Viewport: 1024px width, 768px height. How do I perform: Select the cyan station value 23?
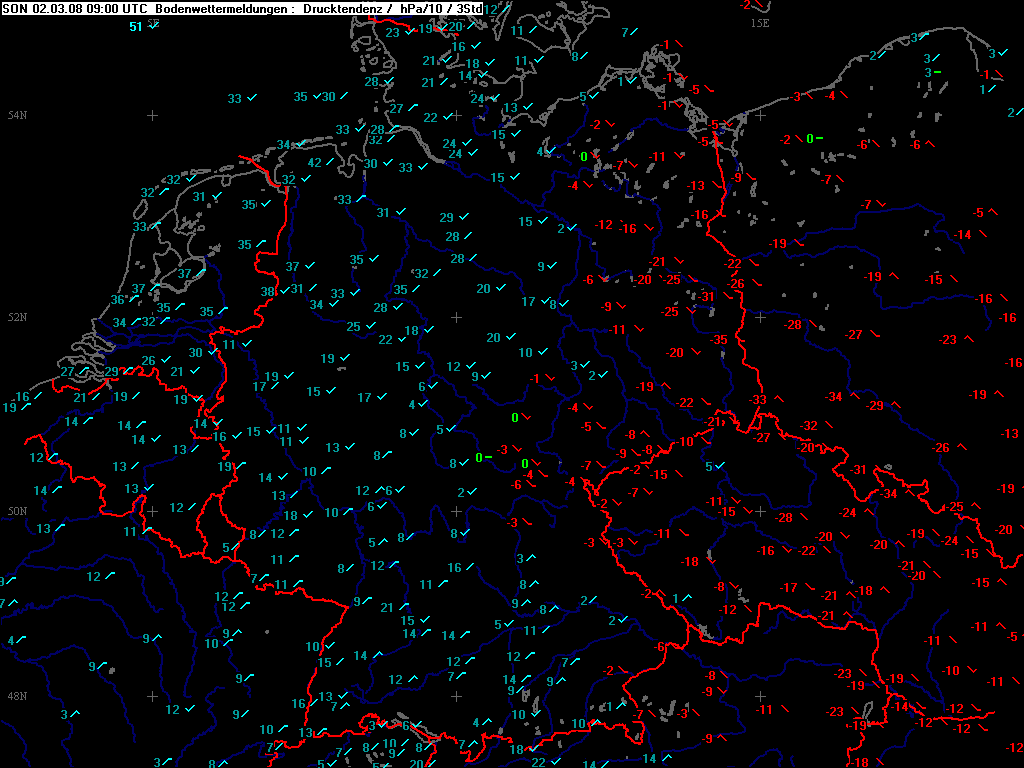click(x=393, y=33)
